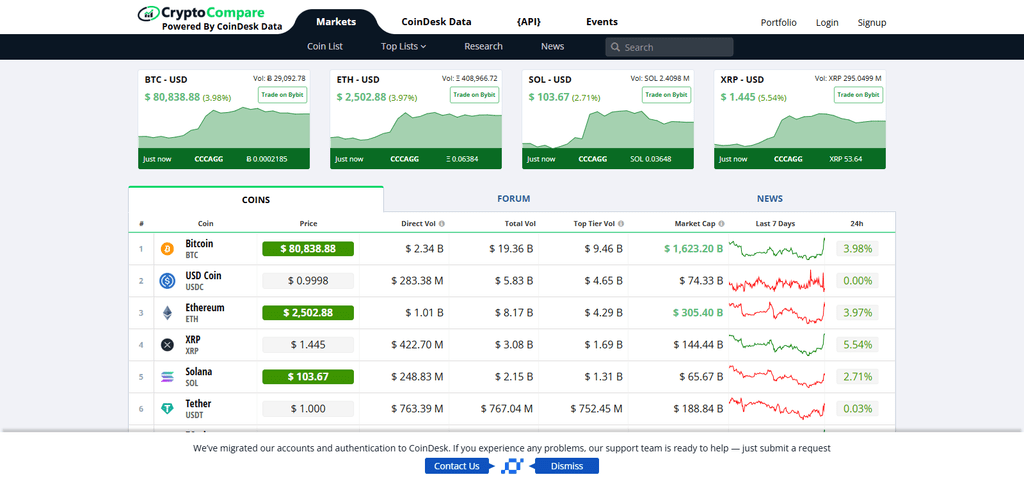Open News in sub-navigation
Image resolution: width=1024 pixels, height=490 pixels.
point(552,46)
